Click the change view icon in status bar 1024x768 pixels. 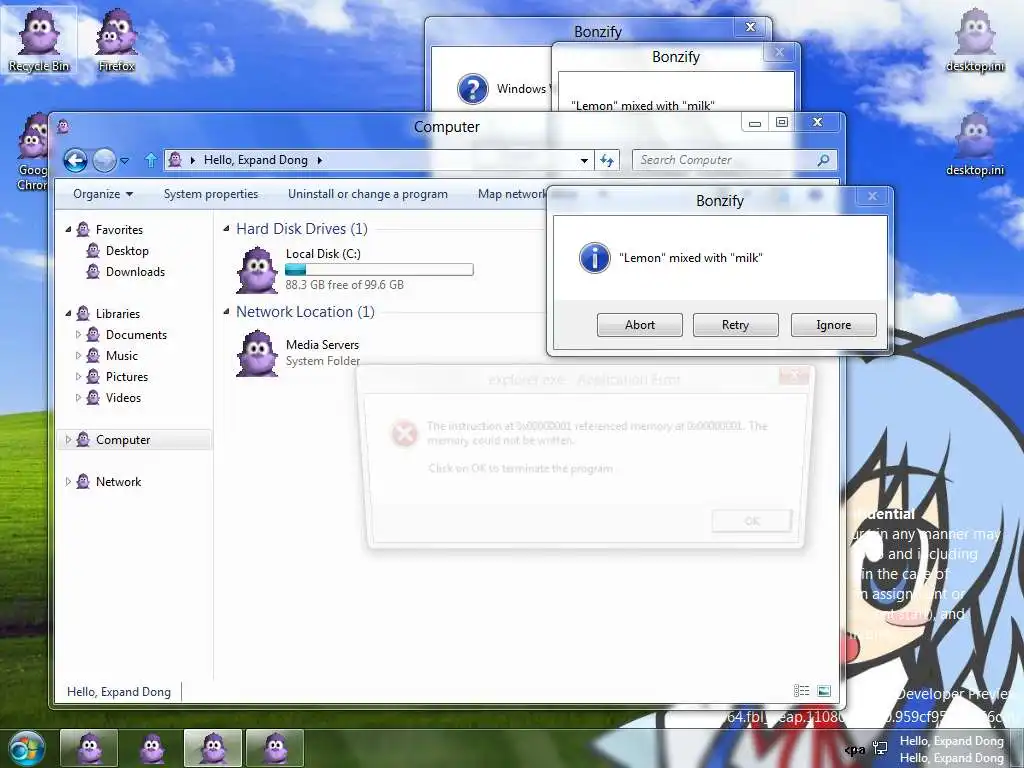(801, 690)
